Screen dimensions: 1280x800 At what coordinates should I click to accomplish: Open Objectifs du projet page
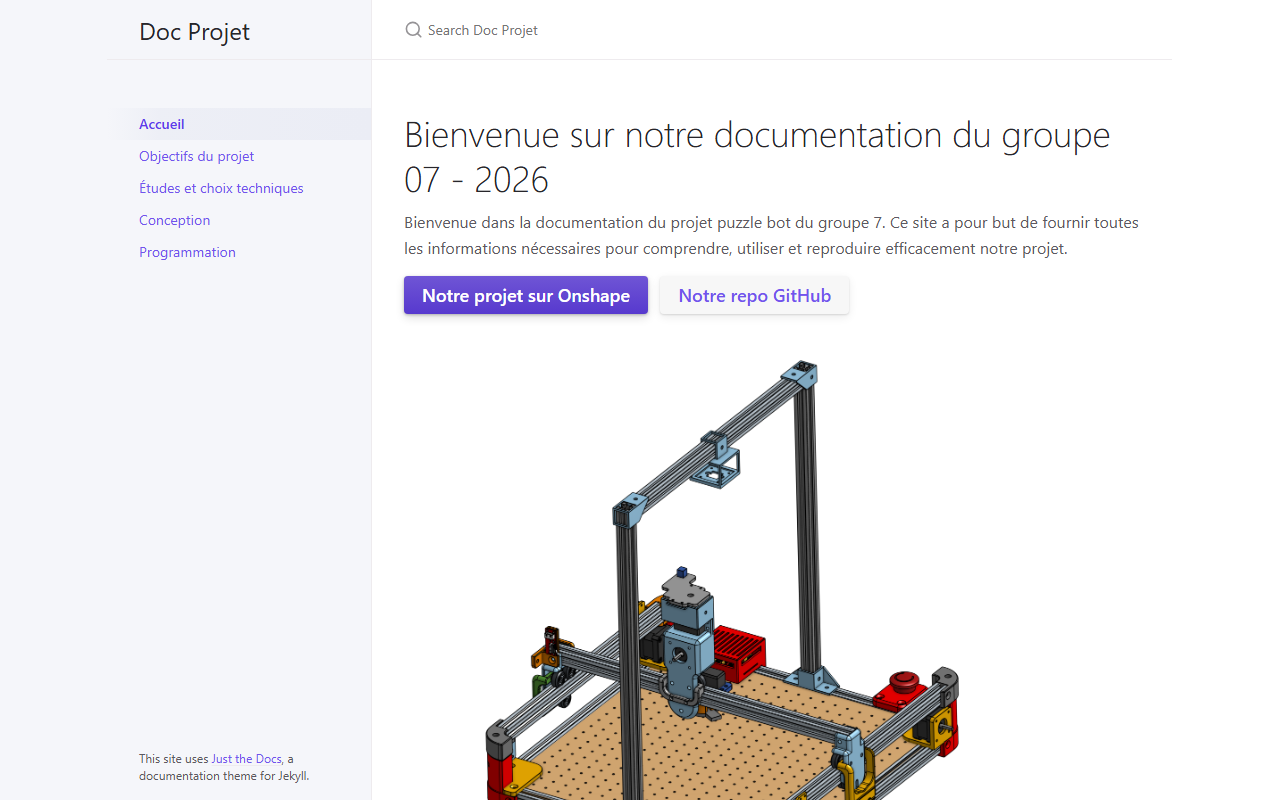239,156
